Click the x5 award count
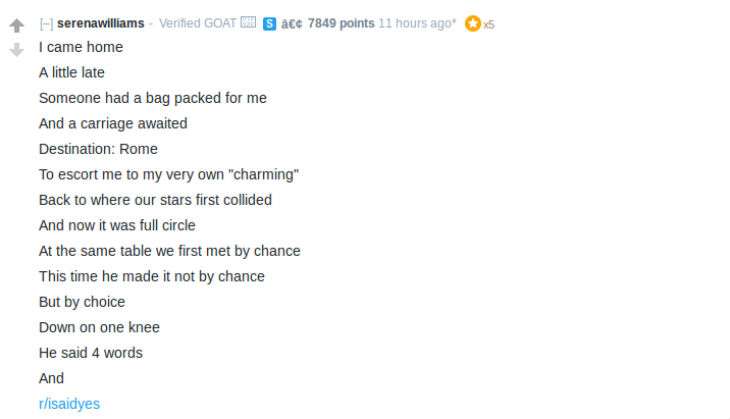Viewport: 730px width, 419px height. 488,25
